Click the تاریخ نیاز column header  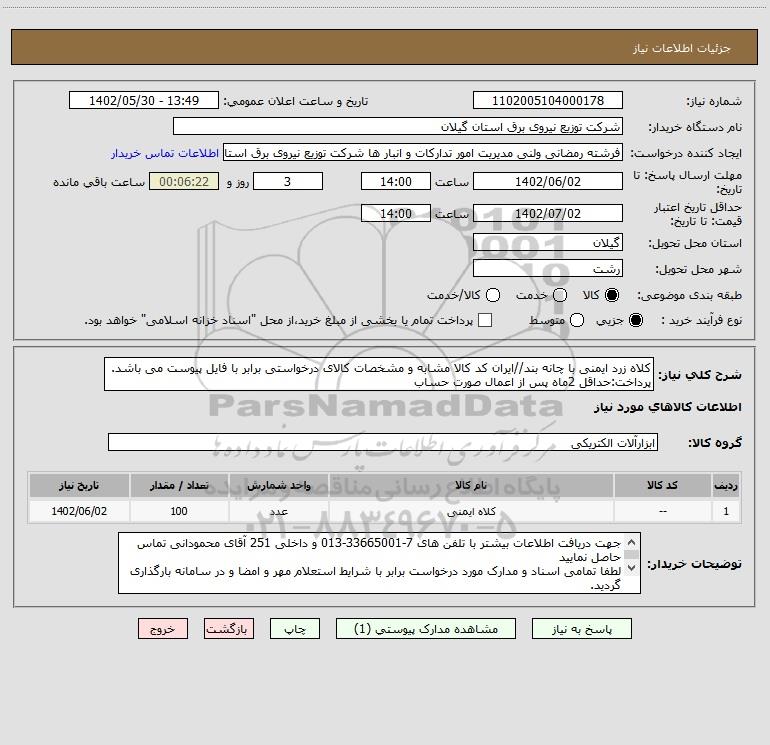tap(79, 486)
